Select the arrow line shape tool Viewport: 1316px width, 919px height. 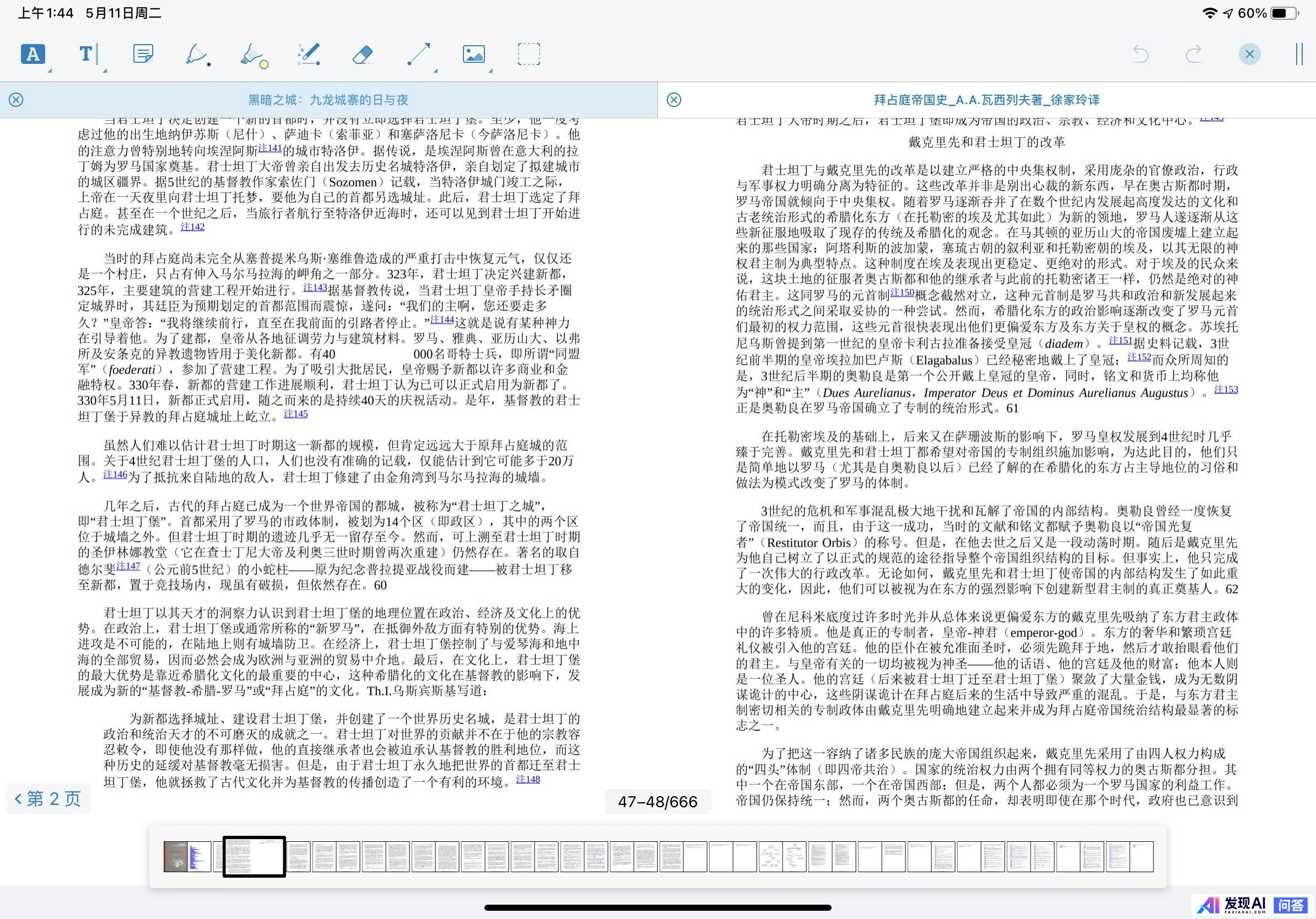418,55
